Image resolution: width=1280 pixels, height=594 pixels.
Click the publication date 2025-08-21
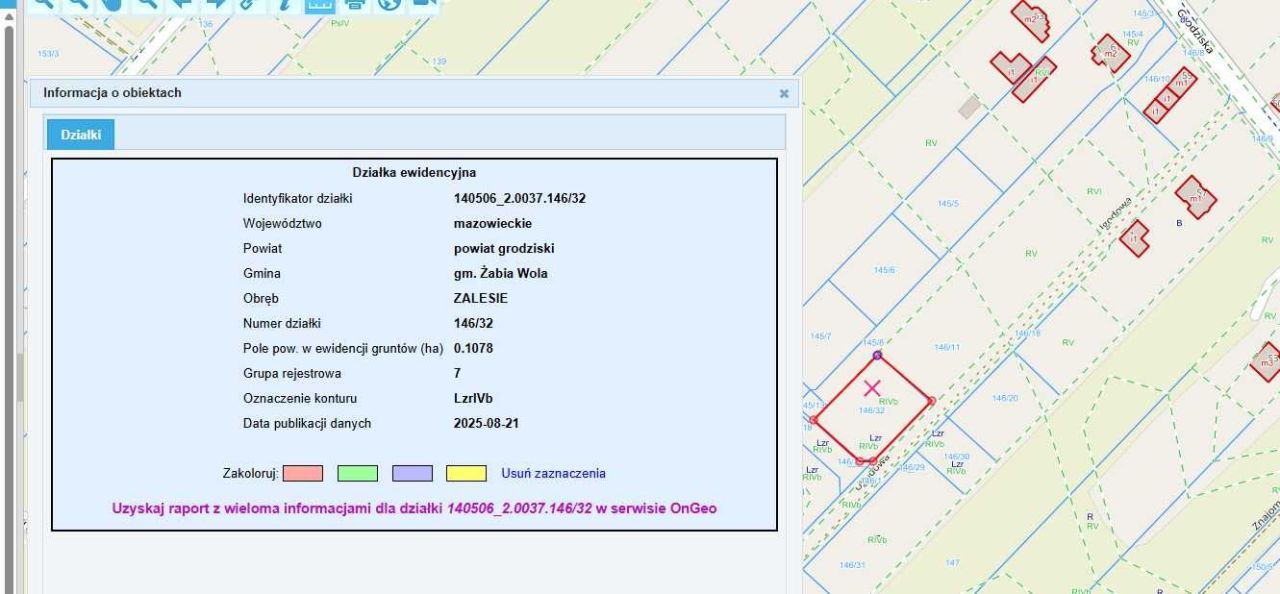coord(486,423)
